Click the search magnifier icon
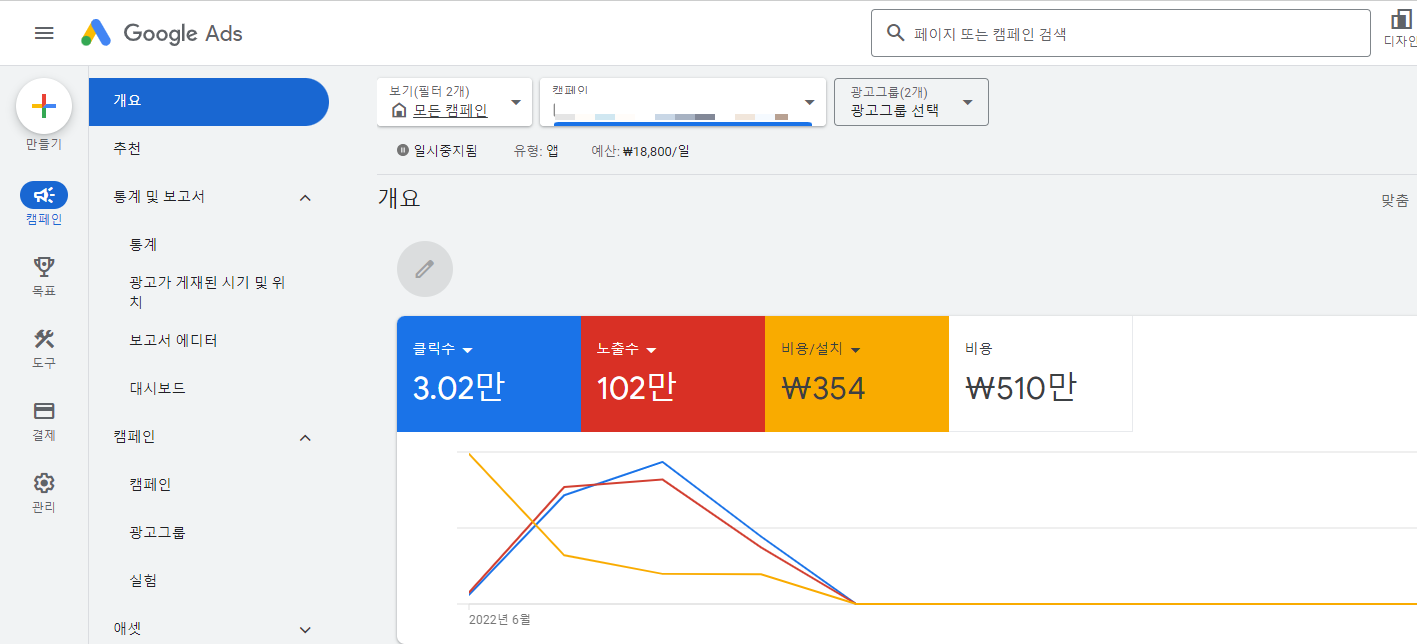 click(894, 32)
